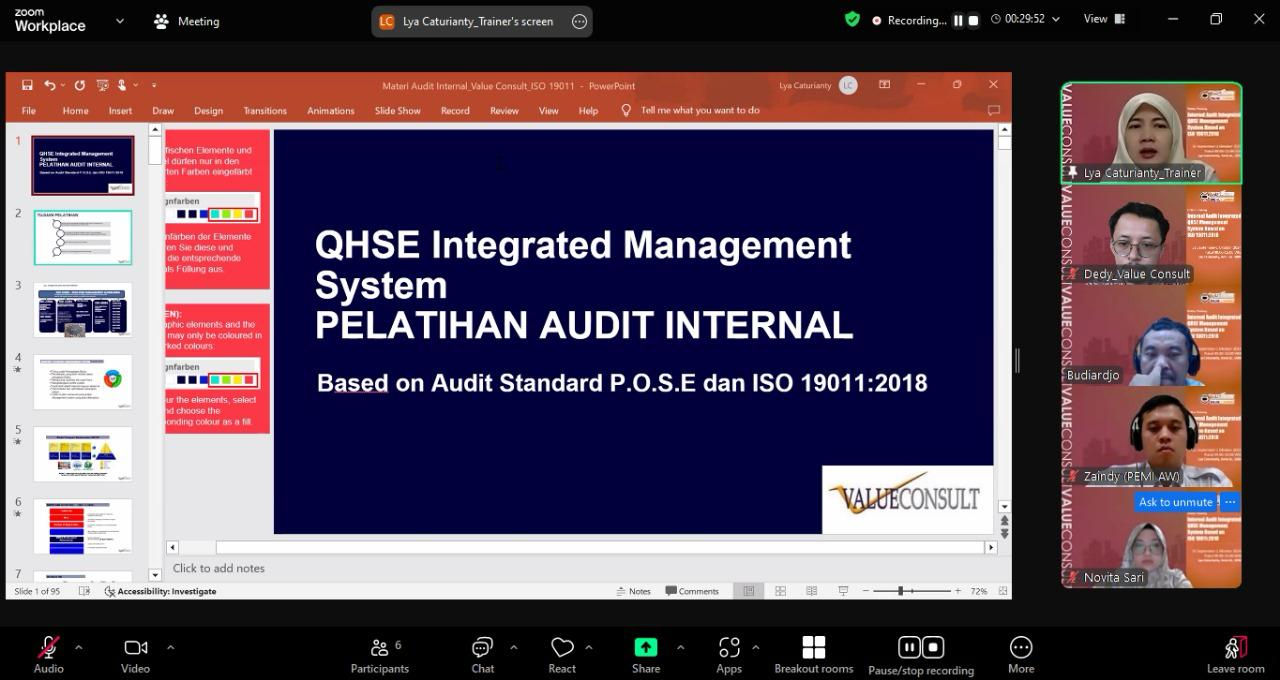
Task: Open Zoom Workplace dropdown chevron
Action: (x=120, y=20)
